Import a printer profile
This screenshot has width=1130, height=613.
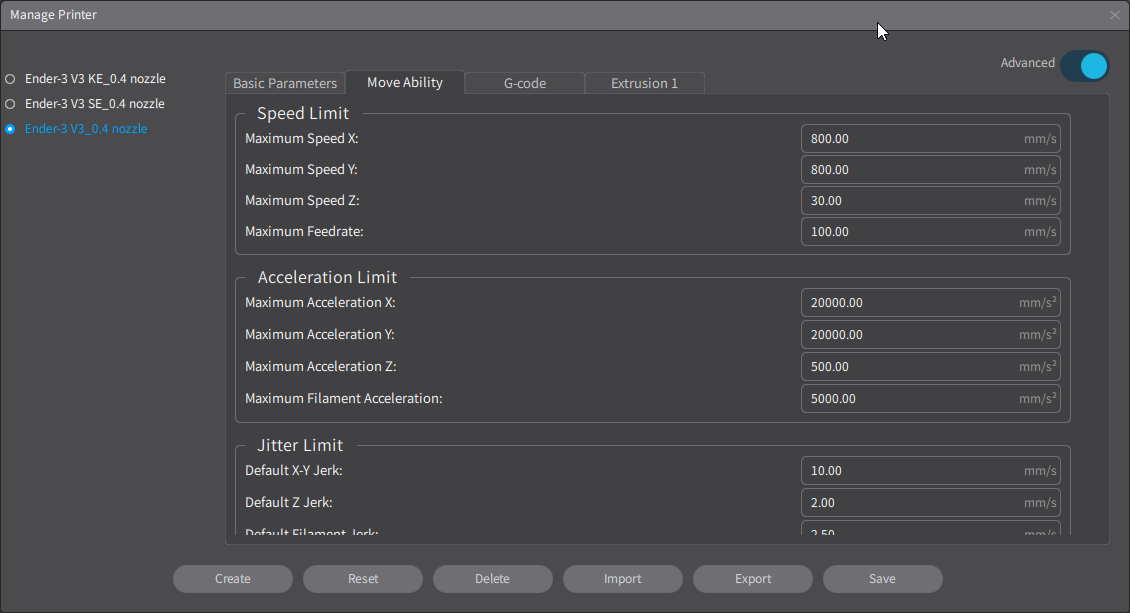point(622,579)
